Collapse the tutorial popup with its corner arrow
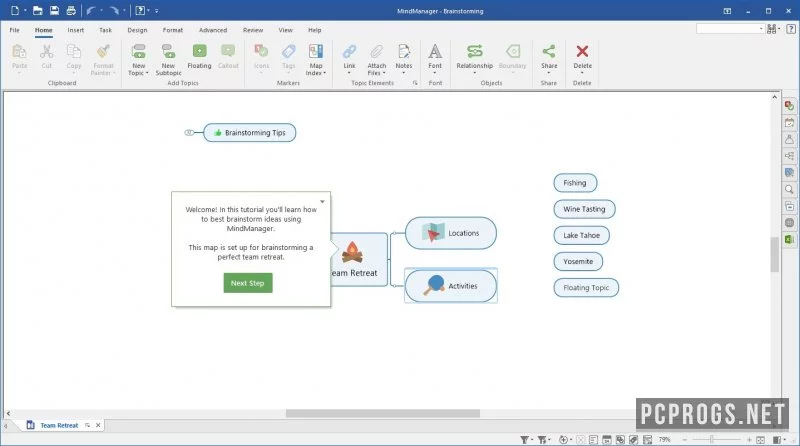The image size is (800, 446). tap(322, 201)
